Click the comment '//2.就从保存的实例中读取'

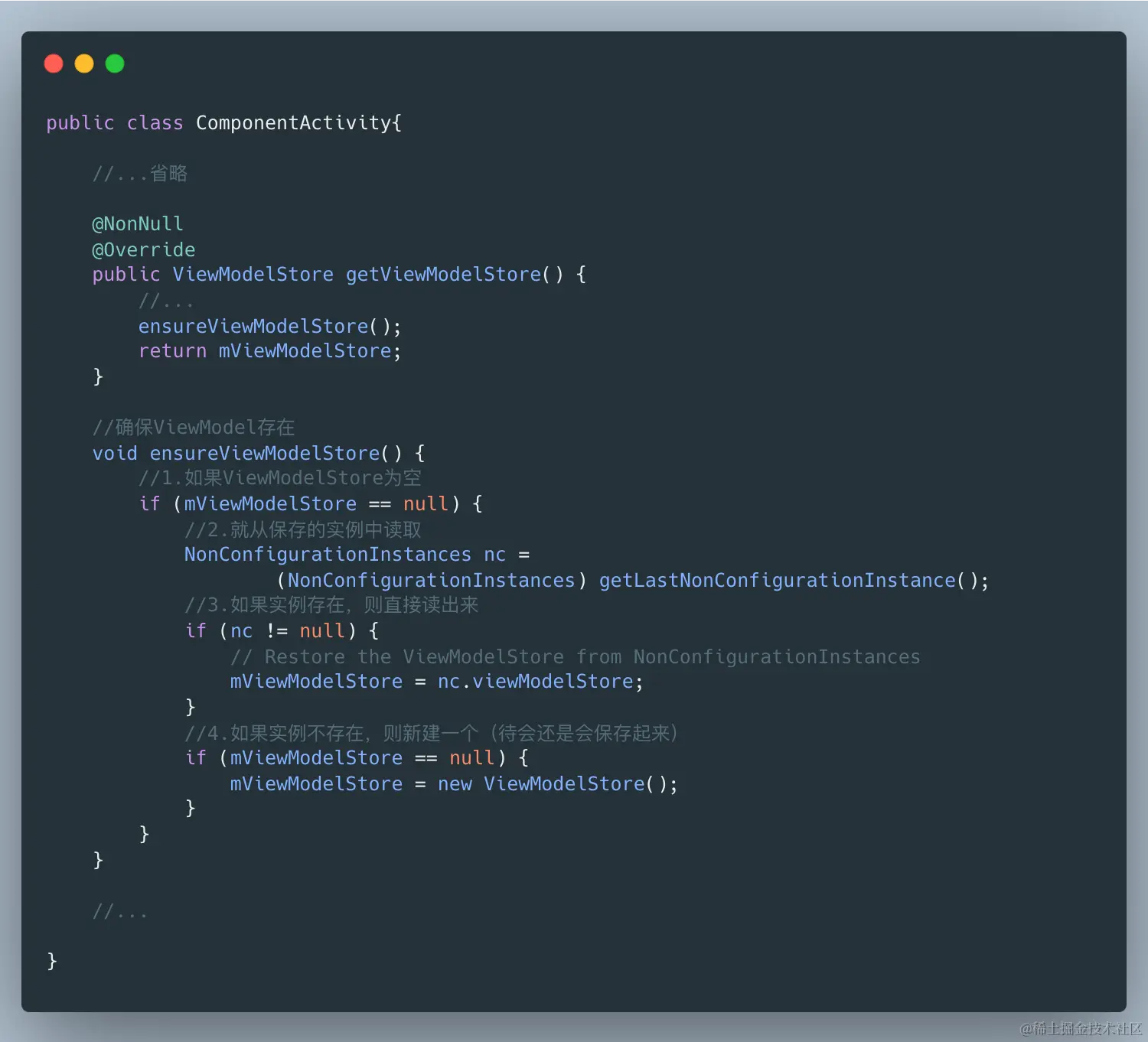point(303,529)
